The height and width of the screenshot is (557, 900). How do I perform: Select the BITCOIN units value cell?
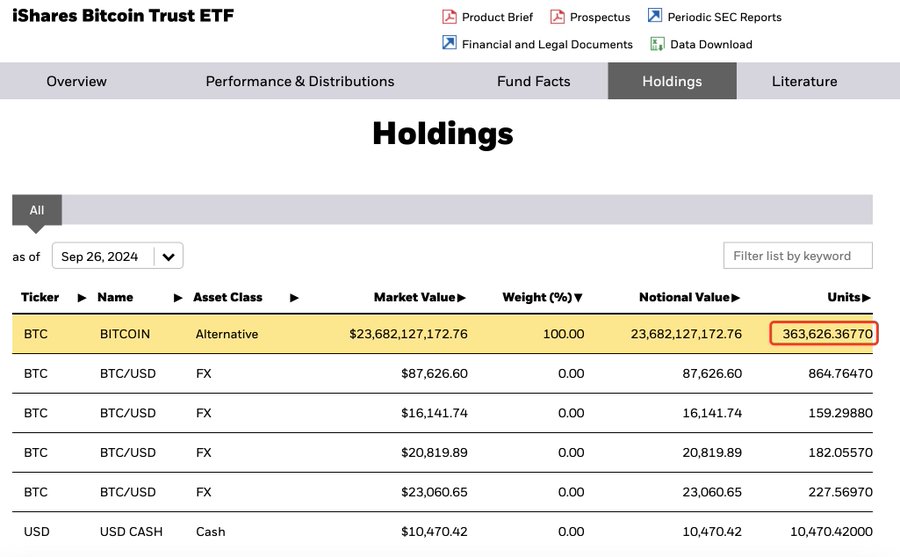824,334
